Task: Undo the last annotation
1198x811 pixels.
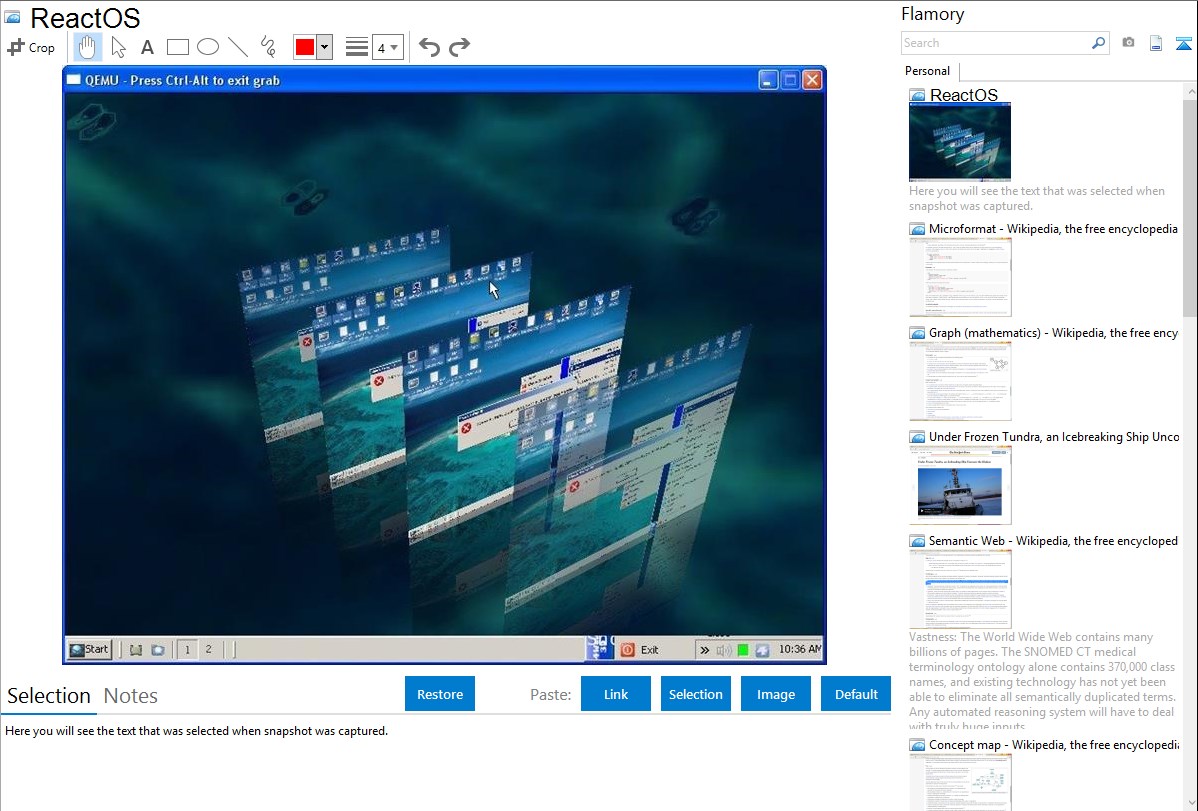Action: (x=429, y=47)
